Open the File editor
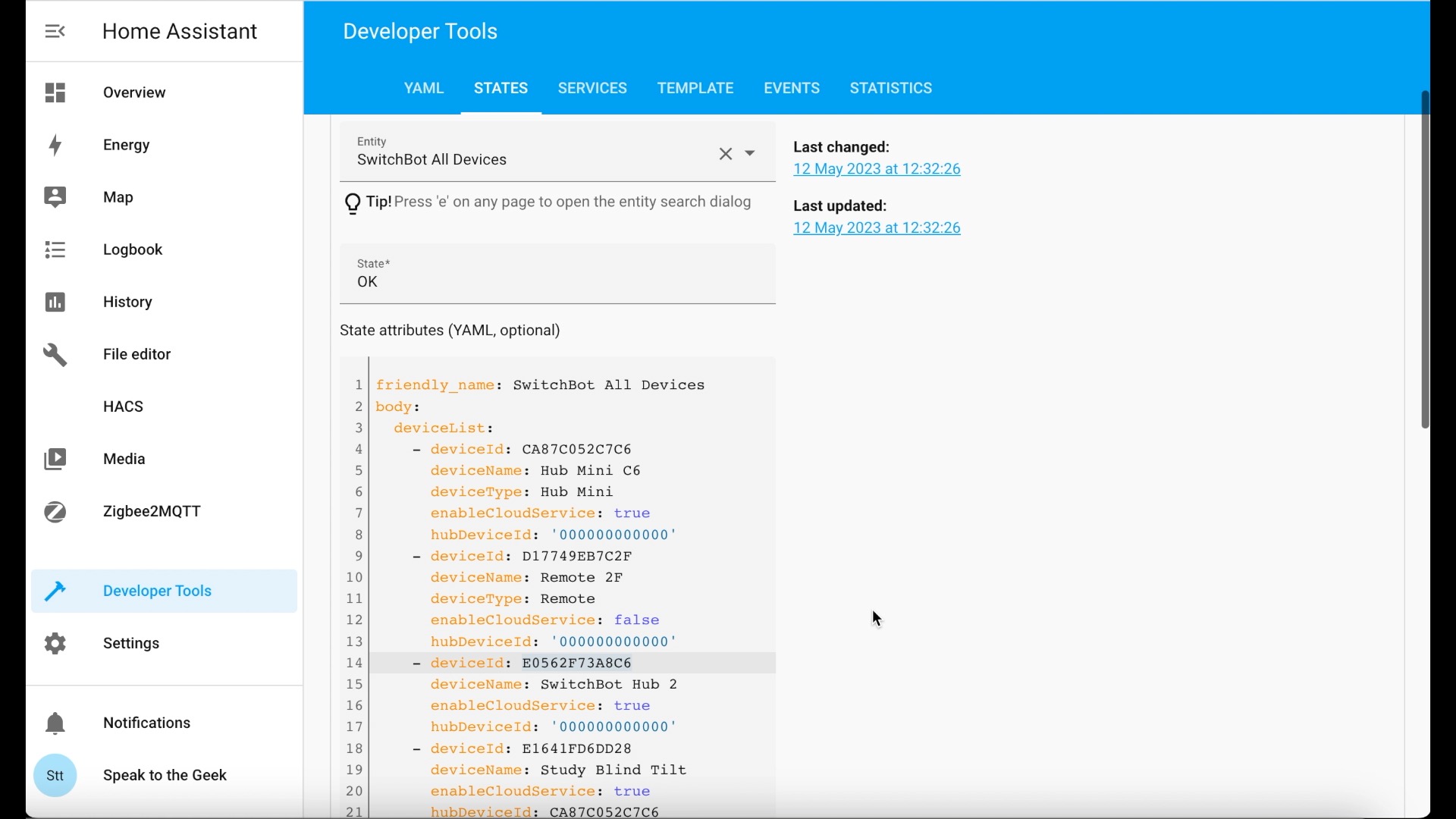The image size is (1456, 819). click(x=136, y=353)
